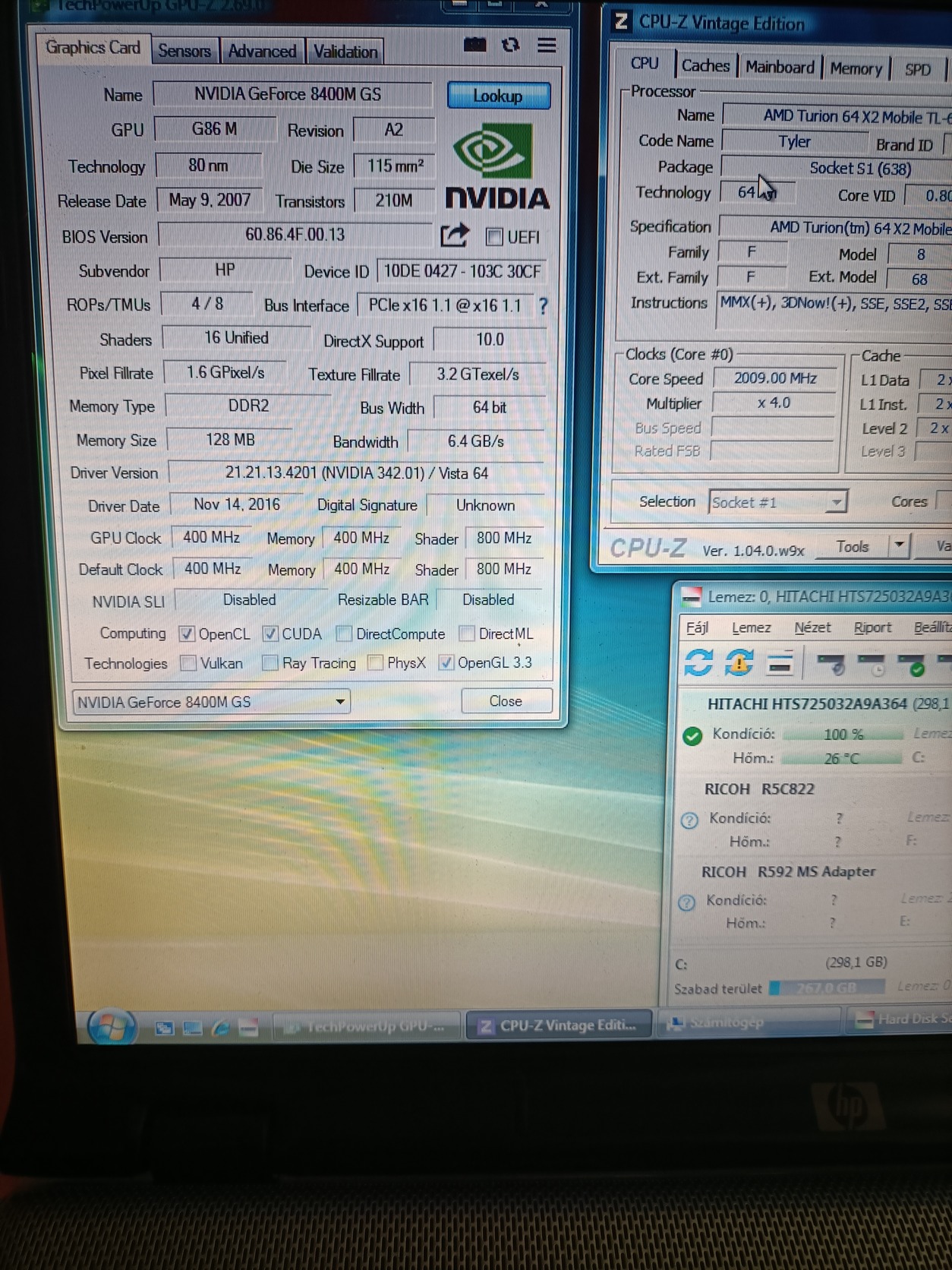Switch to GPU-Z Advanced tab
The image size is (952, 1270).
coord(262,52)
